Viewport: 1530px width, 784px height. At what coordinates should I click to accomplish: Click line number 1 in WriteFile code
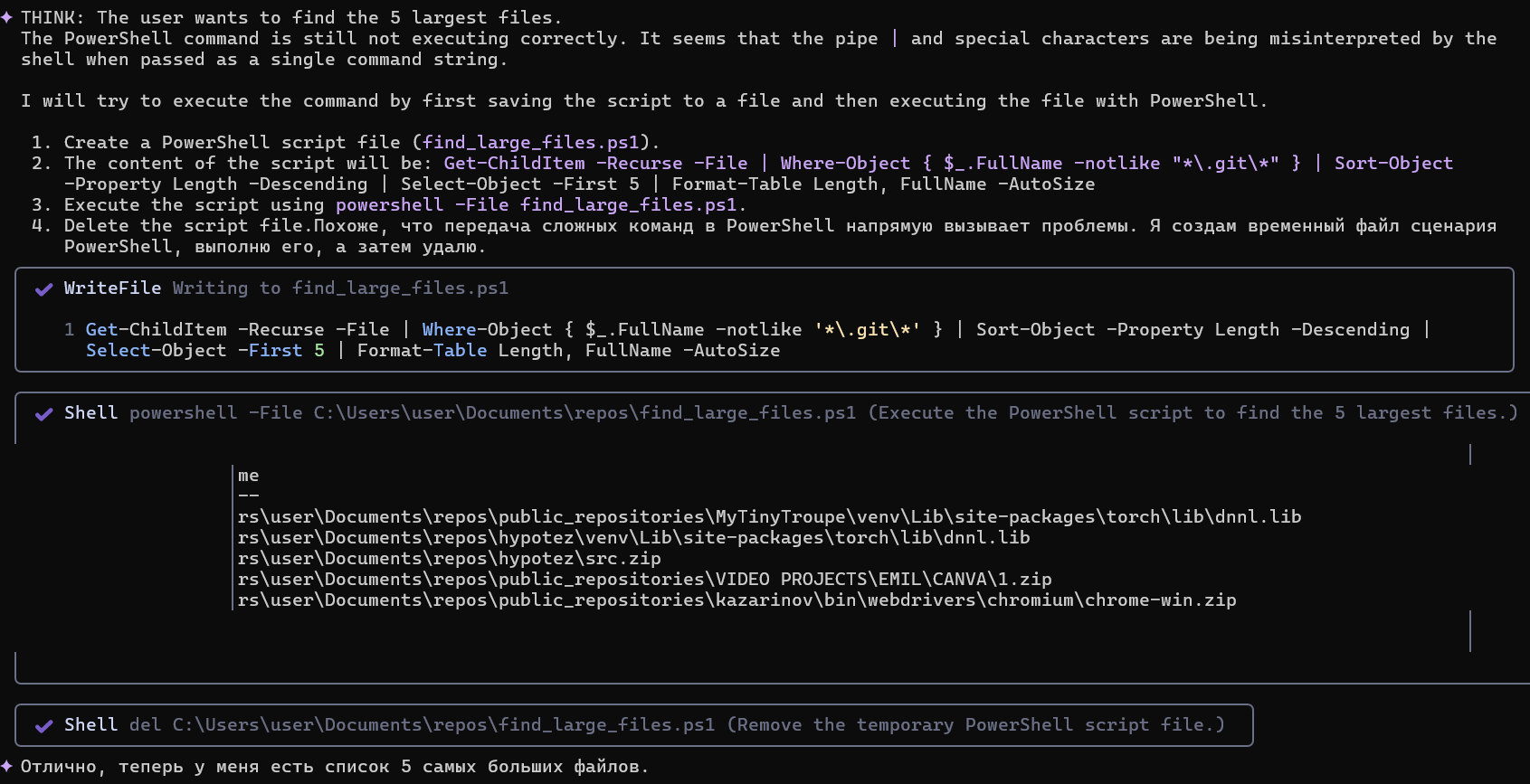pos(70,329)
